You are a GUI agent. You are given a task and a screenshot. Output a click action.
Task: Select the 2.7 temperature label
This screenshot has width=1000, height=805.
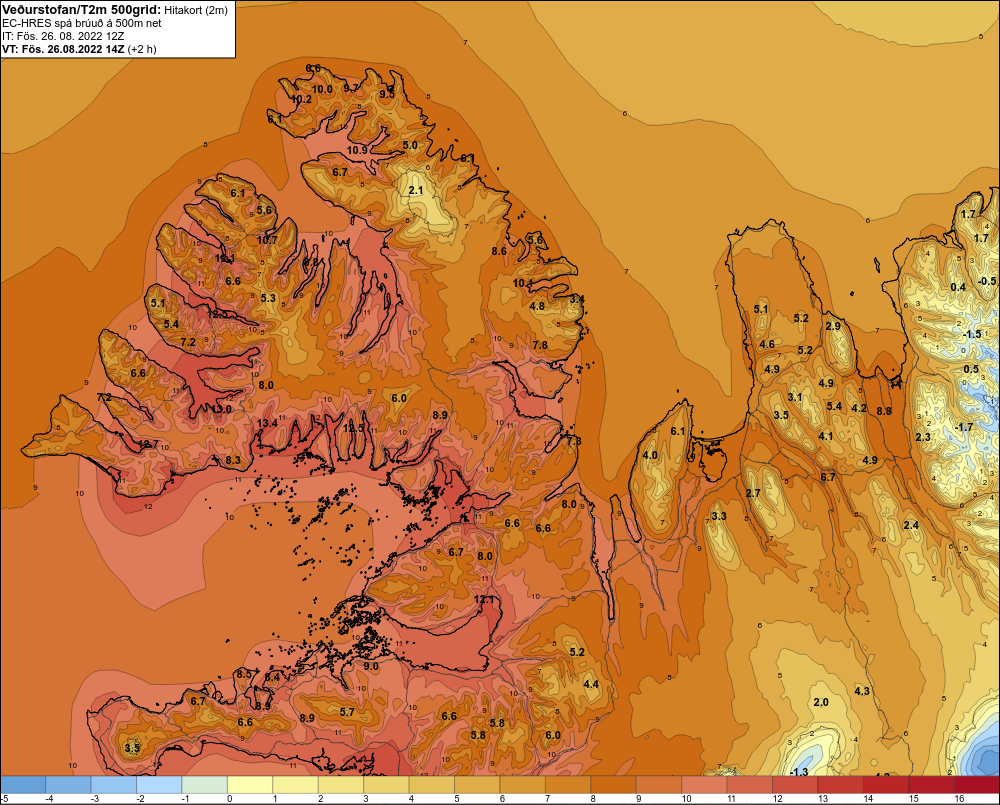point(753,493)
